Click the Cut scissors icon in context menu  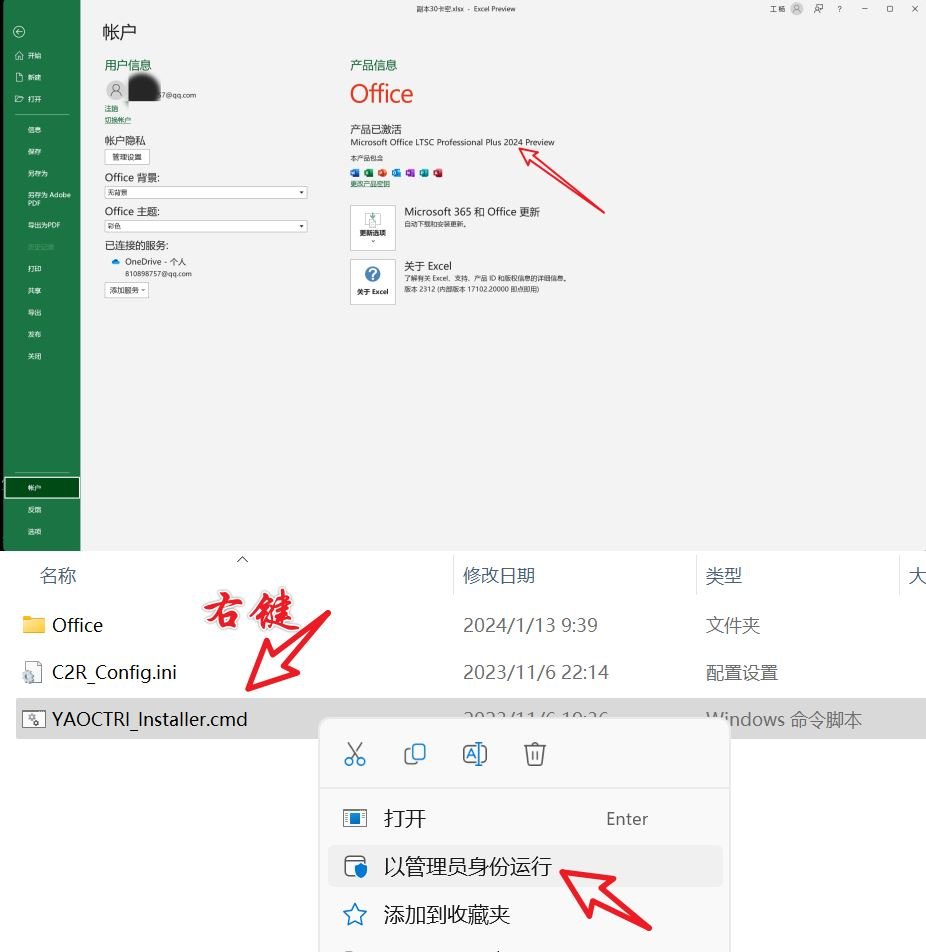(x=355, y=754)
